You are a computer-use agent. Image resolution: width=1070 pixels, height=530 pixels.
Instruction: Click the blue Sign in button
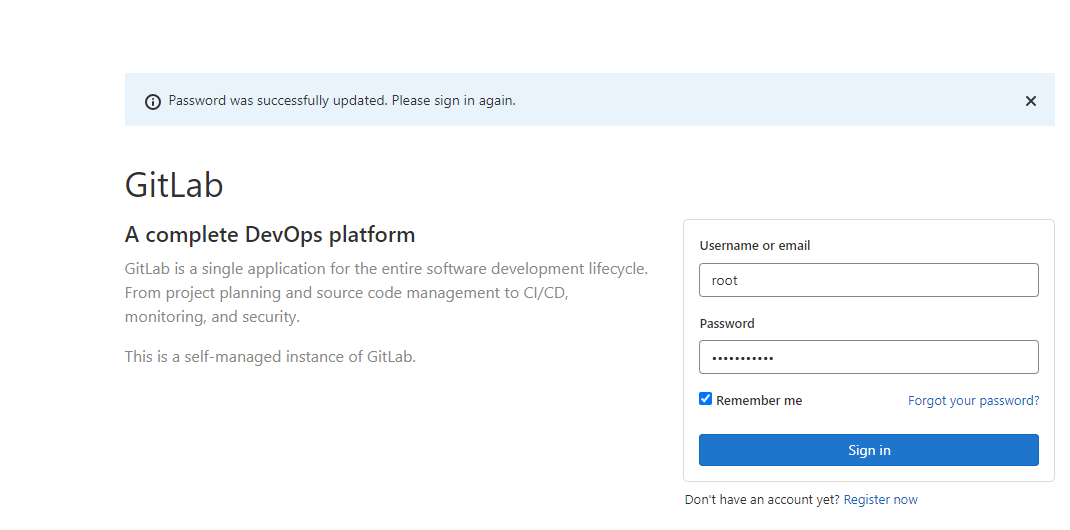[869, 450]
